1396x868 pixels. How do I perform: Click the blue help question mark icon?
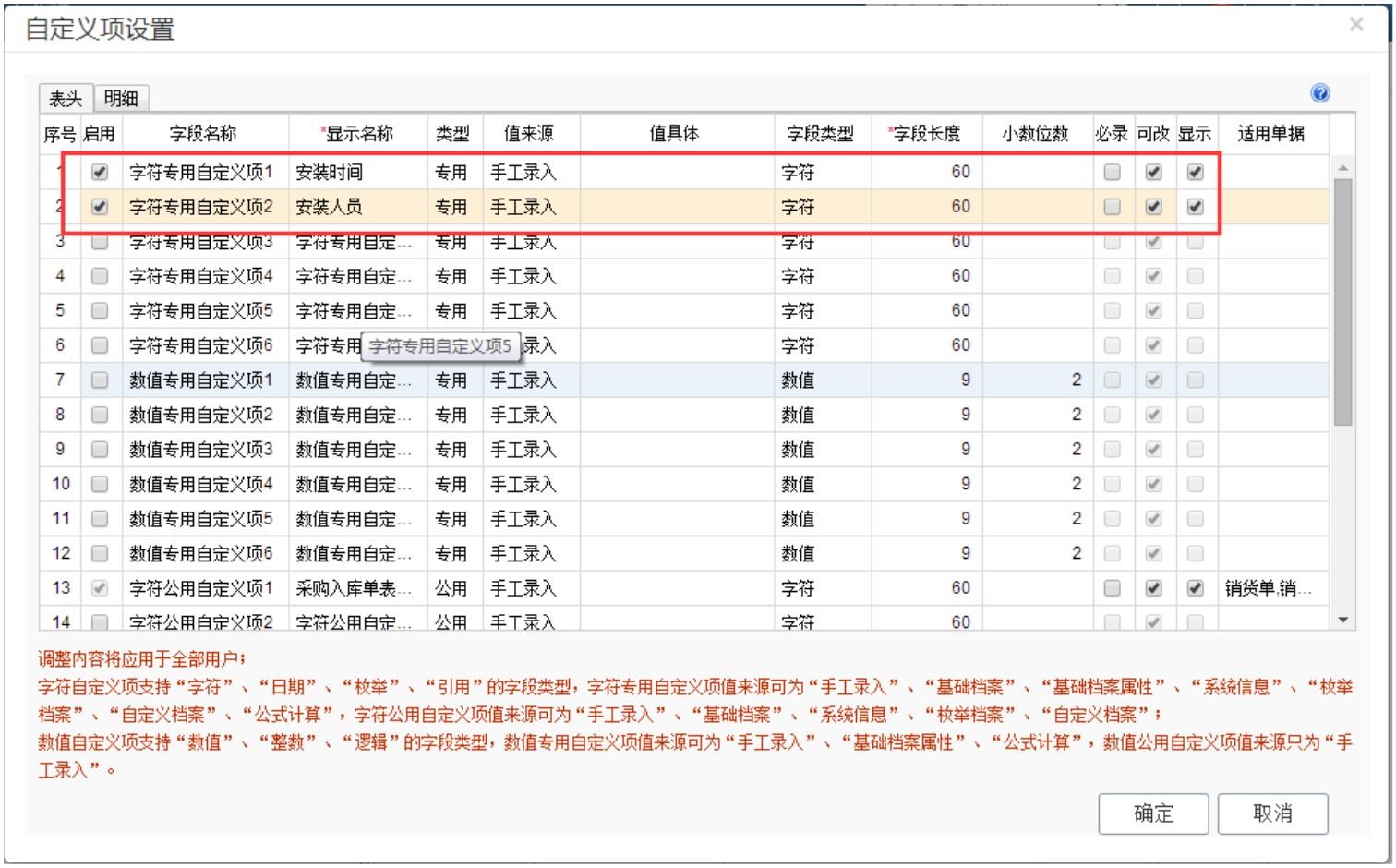click(x=1319, y=93)
